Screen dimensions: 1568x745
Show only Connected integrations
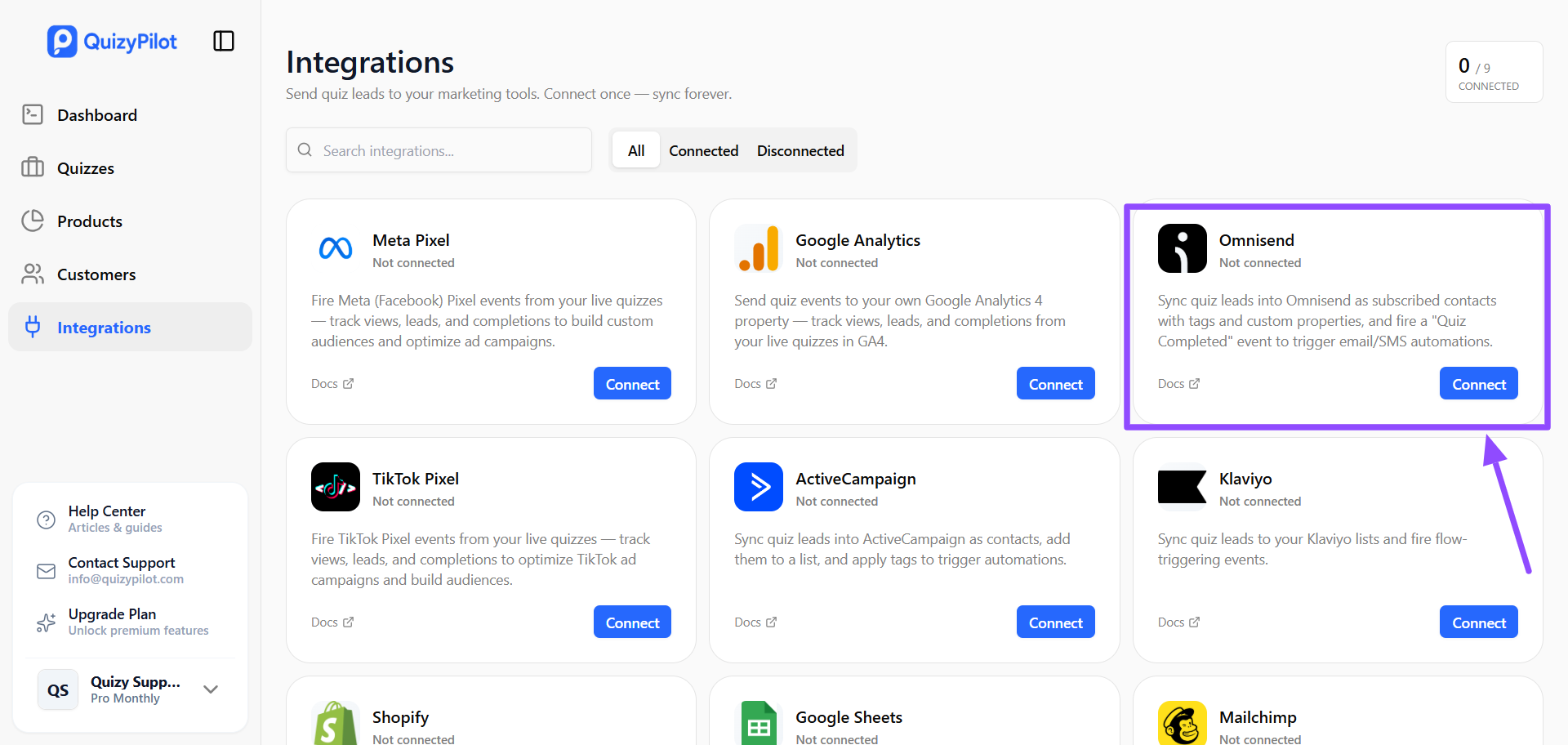(704, 150)
